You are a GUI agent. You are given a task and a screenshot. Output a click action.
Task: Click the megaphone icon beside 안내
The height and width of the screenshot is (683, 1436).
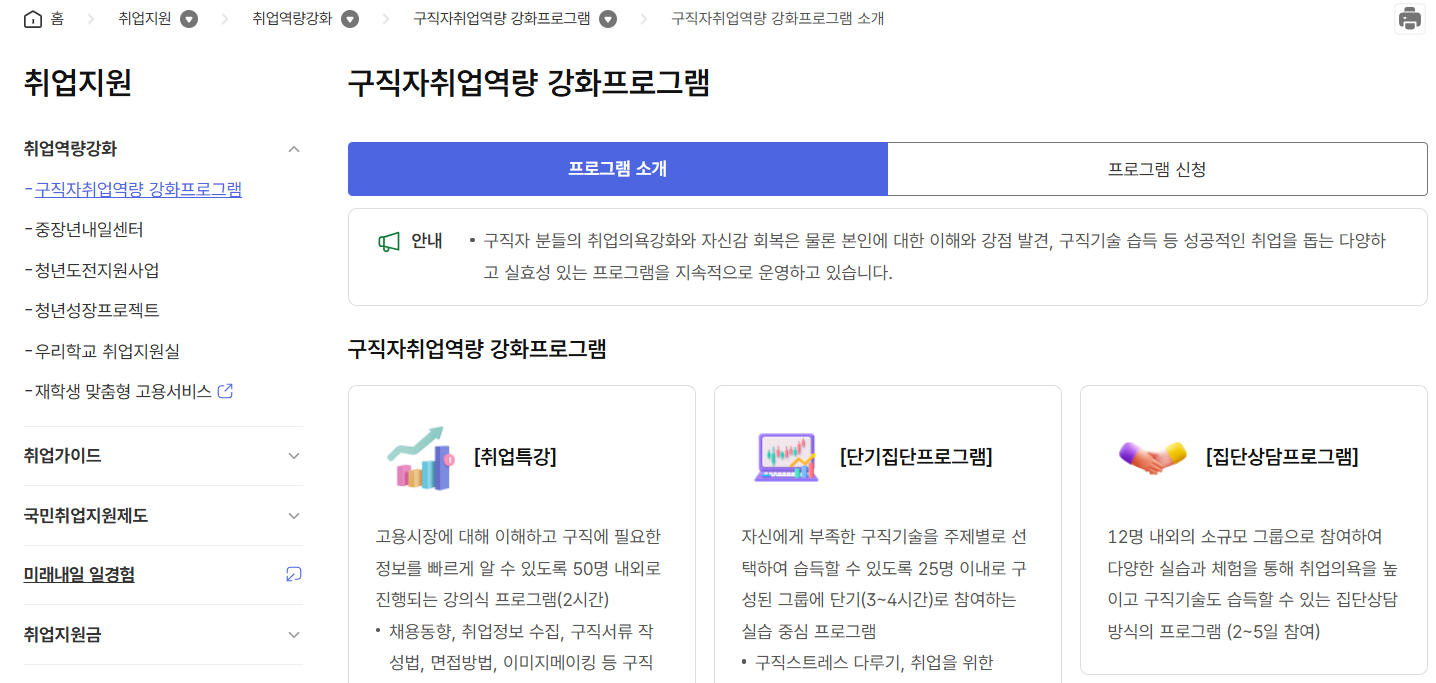point(390,239)
